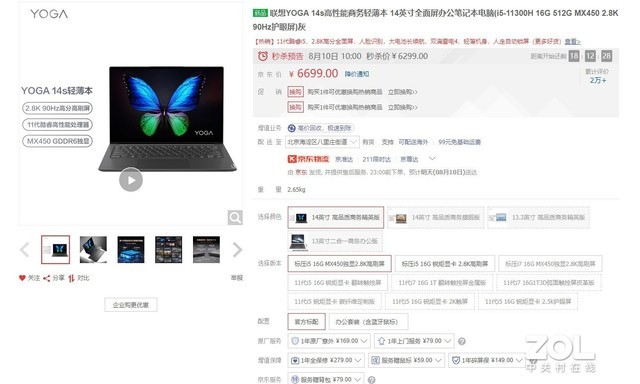The height and width of the screenshot is (384, 640).
Task: Click the red alarm clock 秒杀预告 icon
Action: (x=263, y=56)
